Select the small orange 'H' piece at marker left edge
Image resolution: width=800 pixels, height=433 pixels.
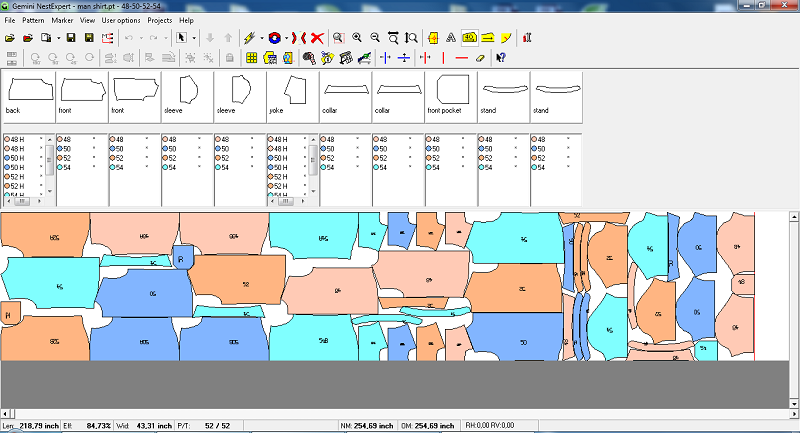click(10, 314)
